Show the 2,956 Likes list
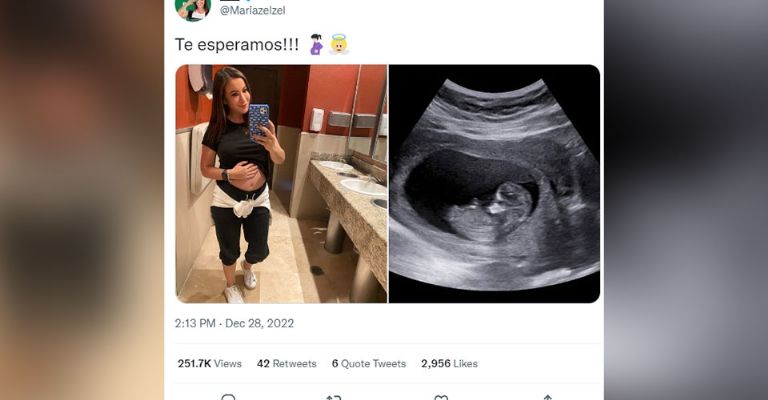 coord(449,364)
